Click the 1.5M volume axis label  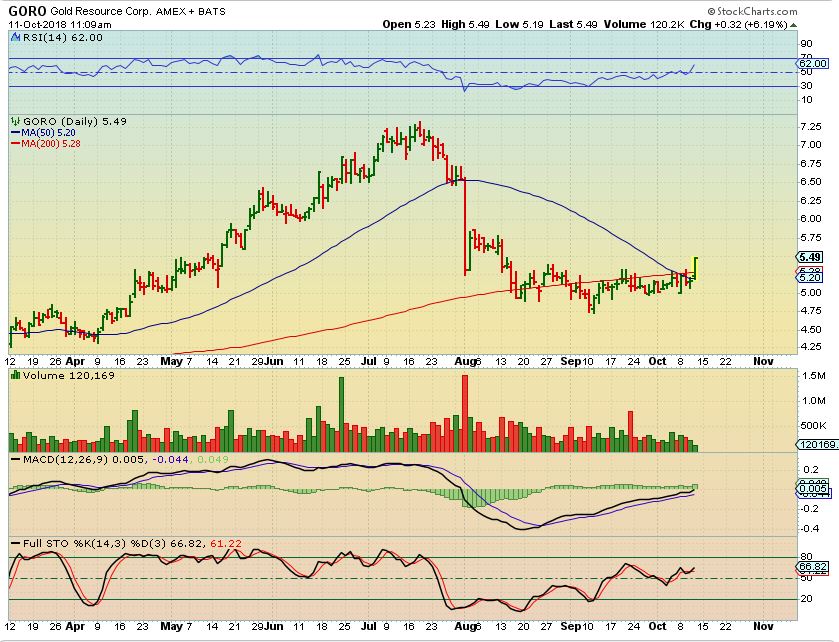(x=813, y=376)
